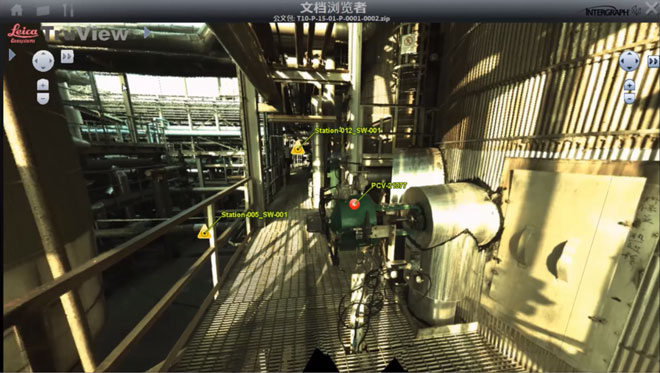
Task: Zoom out with the left minus button
Action: pos(43,98)
